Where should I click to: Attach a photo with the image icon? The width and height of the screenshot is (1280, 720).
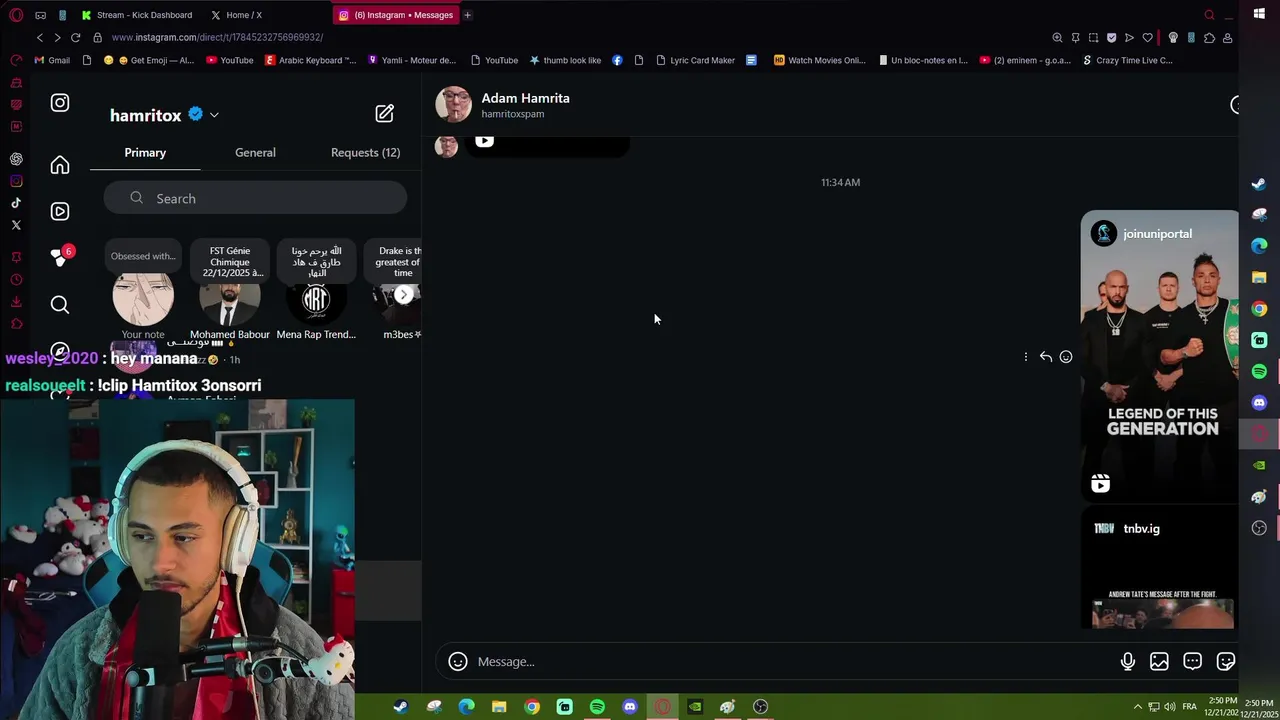point(1159,661)
